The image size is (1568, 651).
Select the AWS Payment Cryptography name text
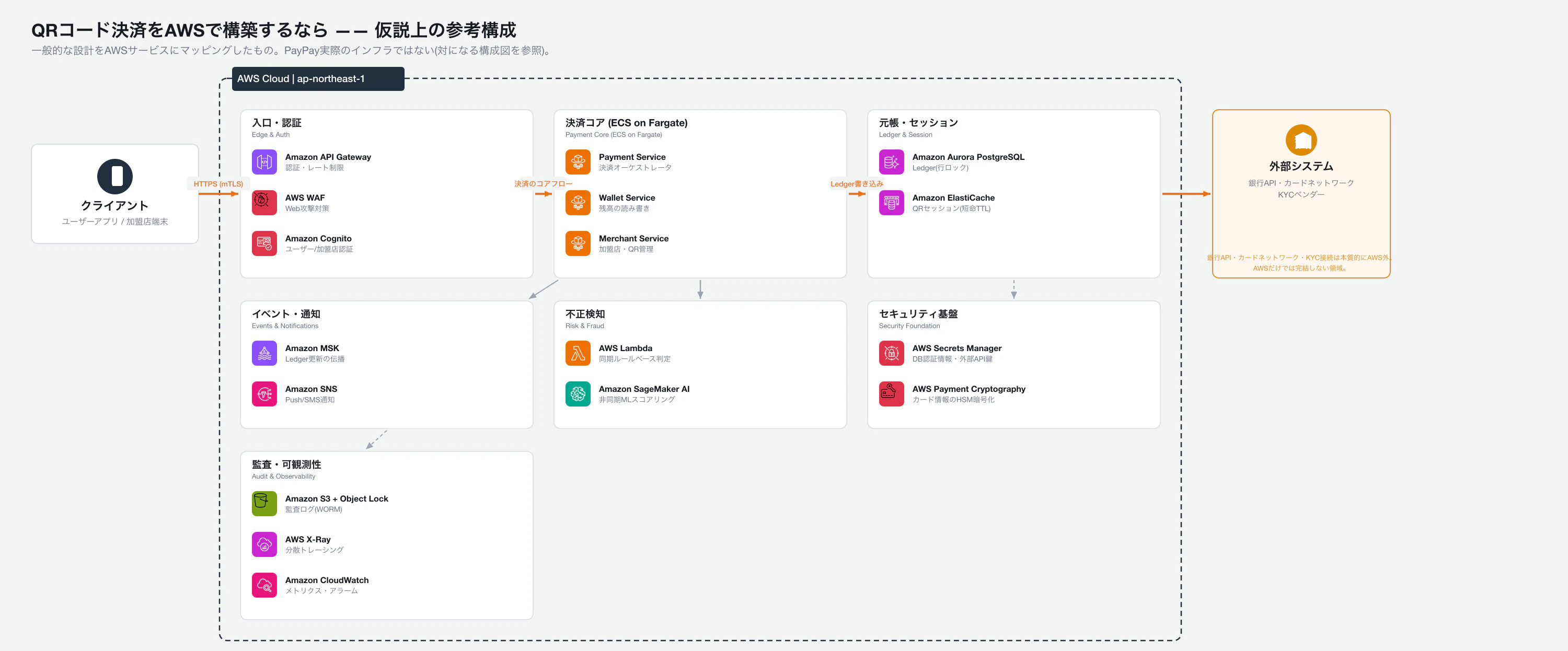(969, 389)
